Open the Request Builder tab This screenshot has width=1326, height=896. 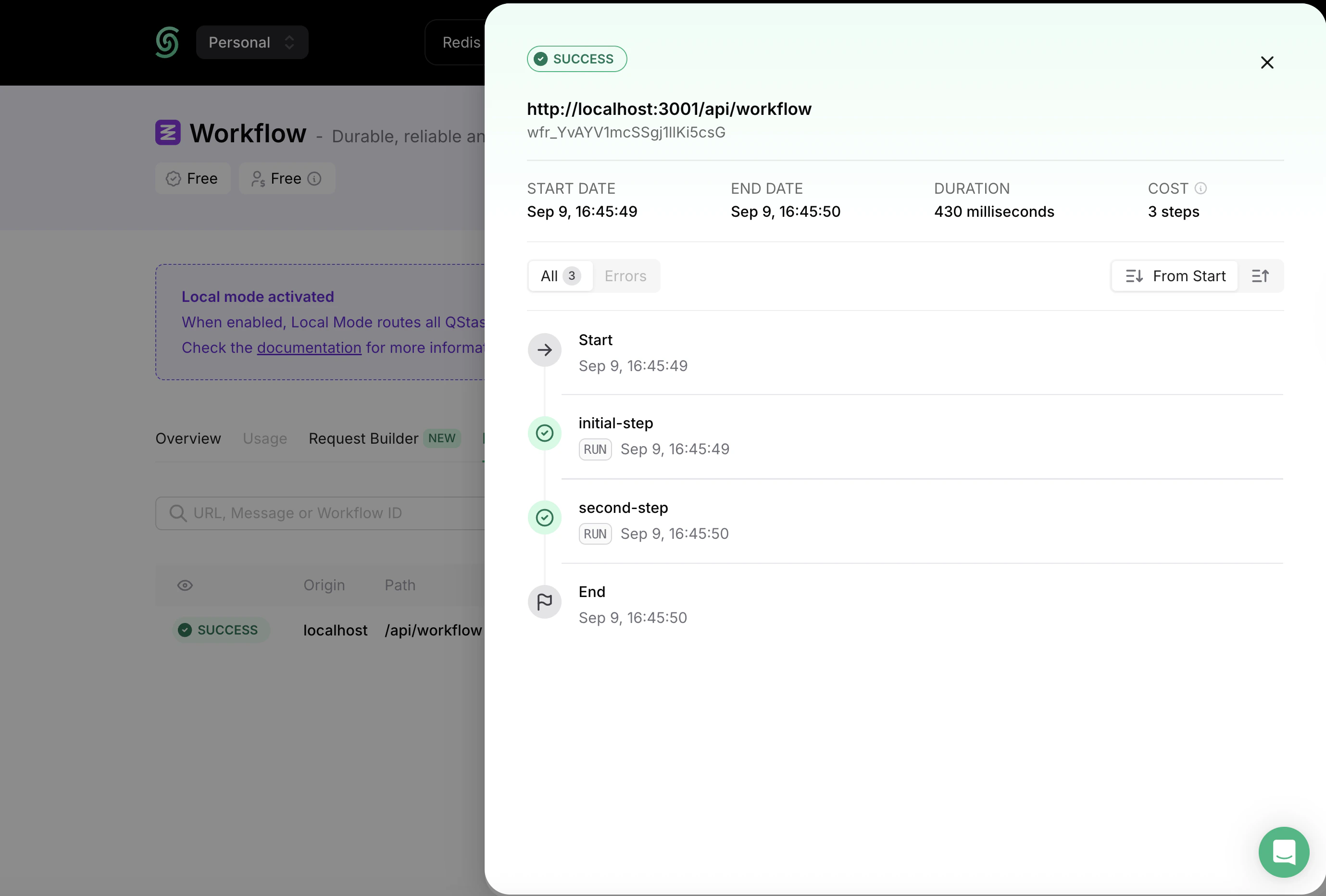tap(364, 438)
